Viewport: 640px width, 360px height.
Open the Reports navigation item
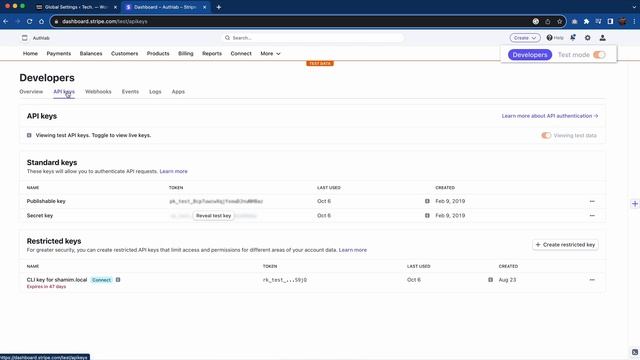212,53
